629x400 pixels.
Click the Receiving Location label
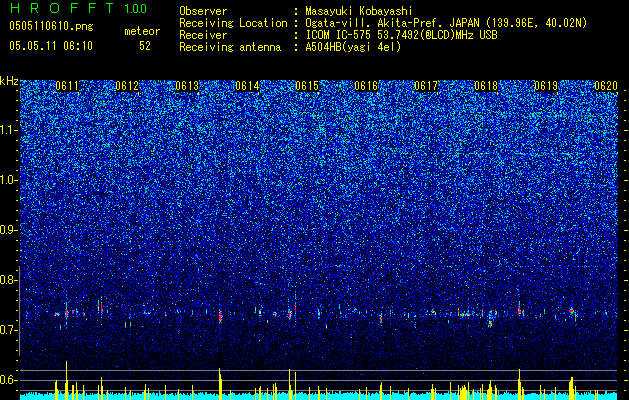[x=233, y=23]
